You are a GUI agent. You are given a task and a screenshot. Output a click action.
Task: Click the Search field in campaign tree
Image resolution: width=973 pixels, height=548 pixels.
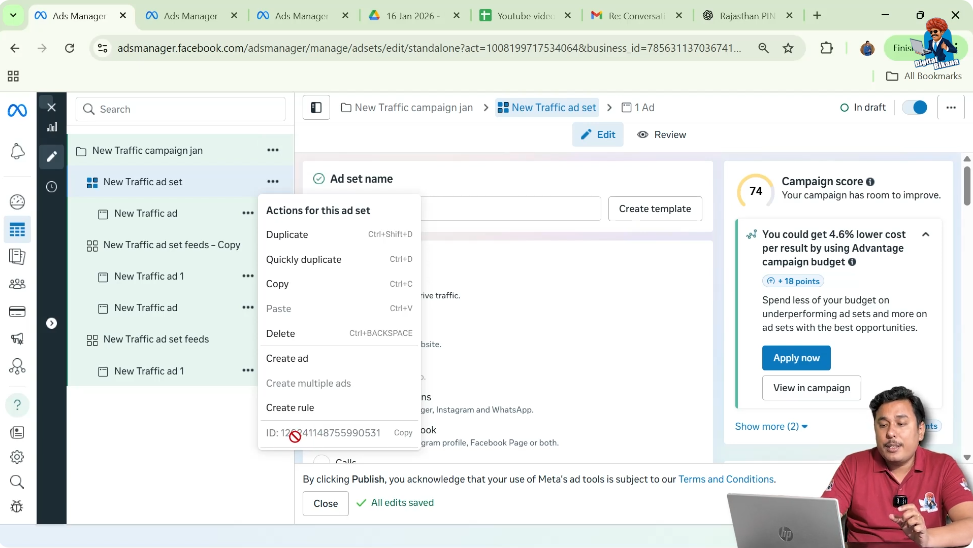click(x=181, y=109)
